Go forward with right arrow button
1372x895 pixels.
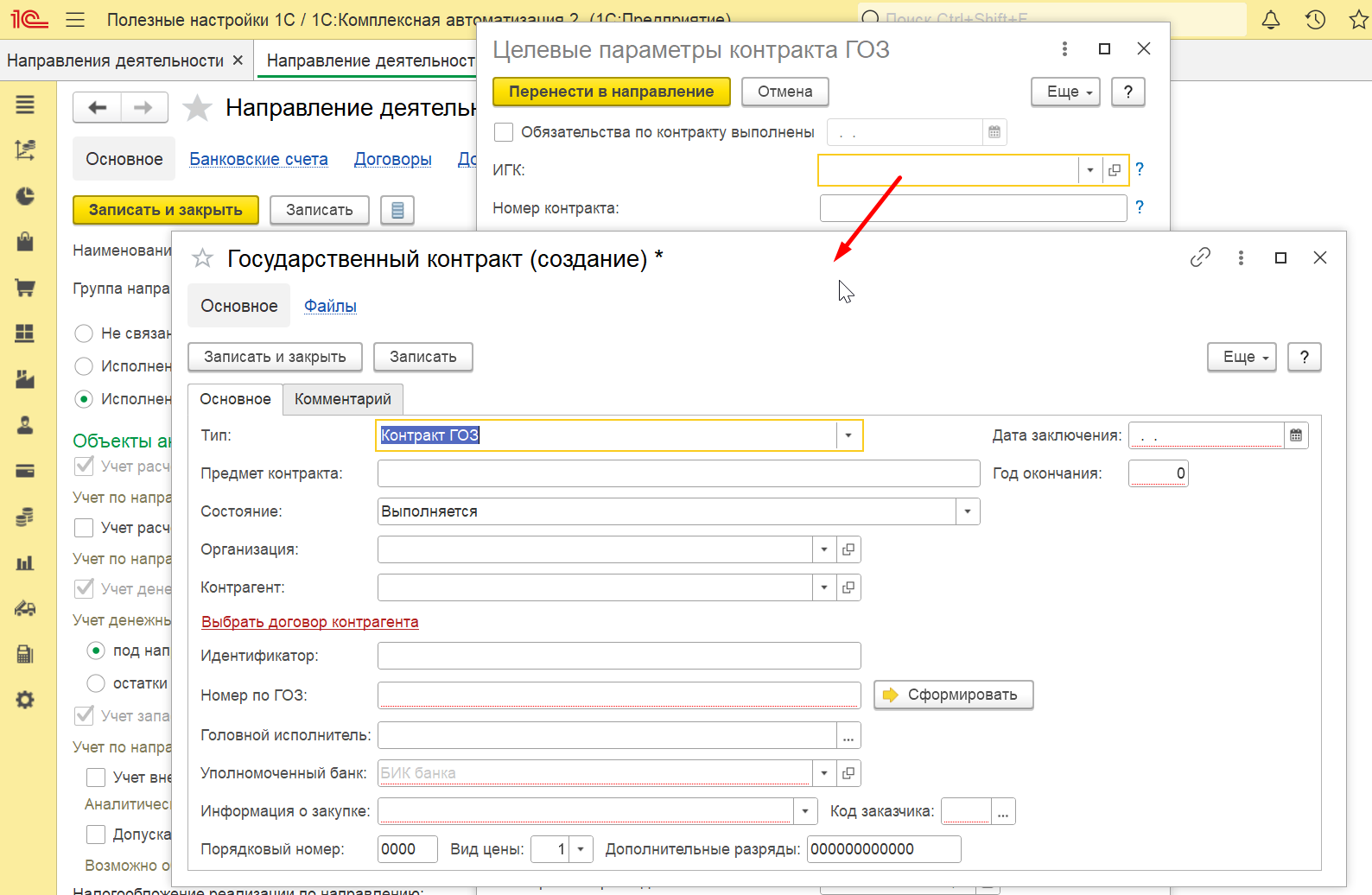click(x=144, y=108)
